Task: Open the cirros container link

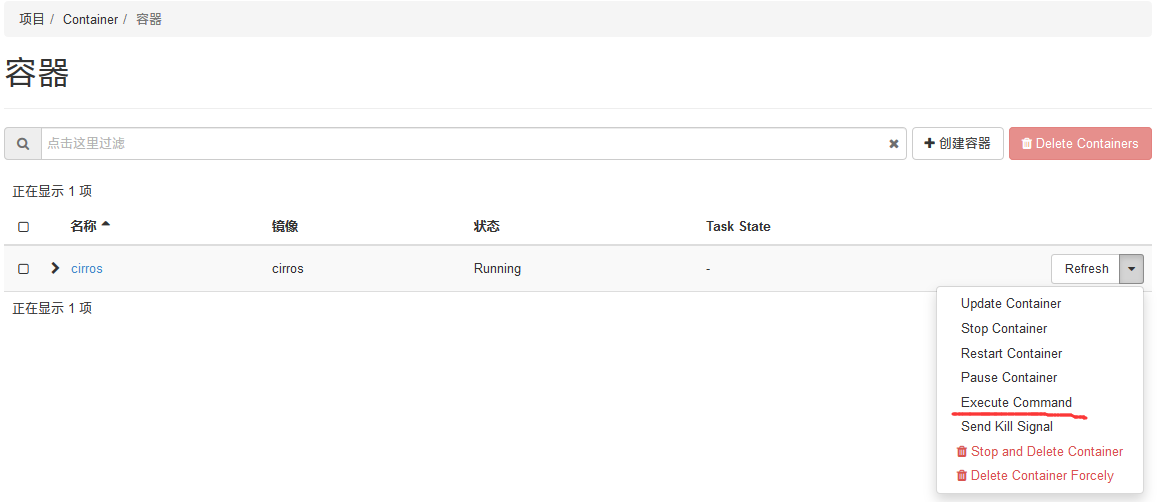Action: [87, 269]
